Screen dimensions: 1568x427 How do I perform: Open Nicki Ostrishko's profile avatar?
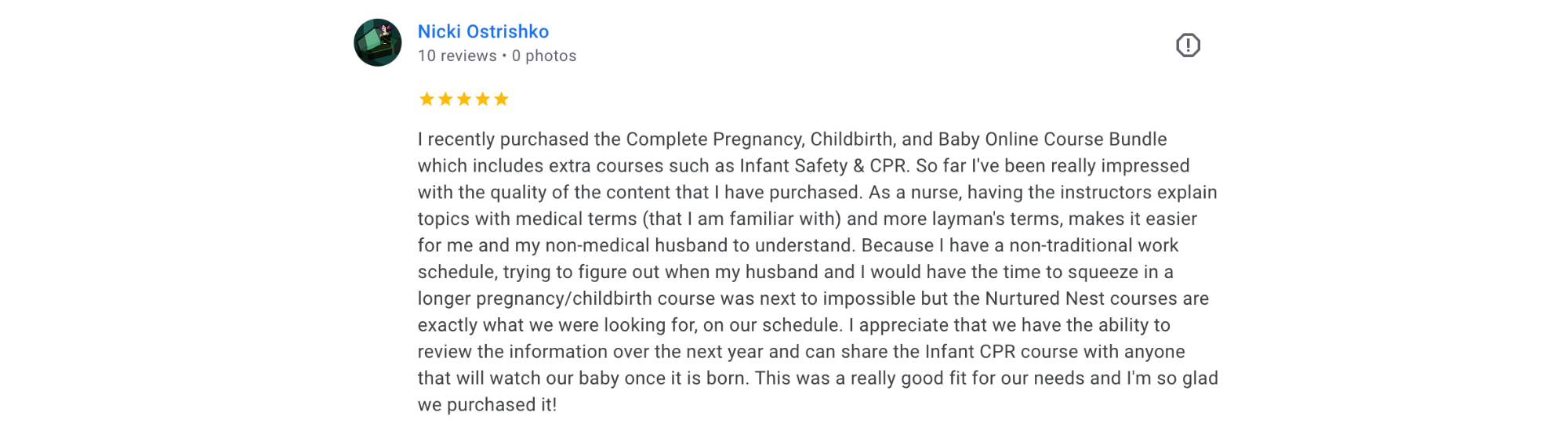(x=378, y=43)
